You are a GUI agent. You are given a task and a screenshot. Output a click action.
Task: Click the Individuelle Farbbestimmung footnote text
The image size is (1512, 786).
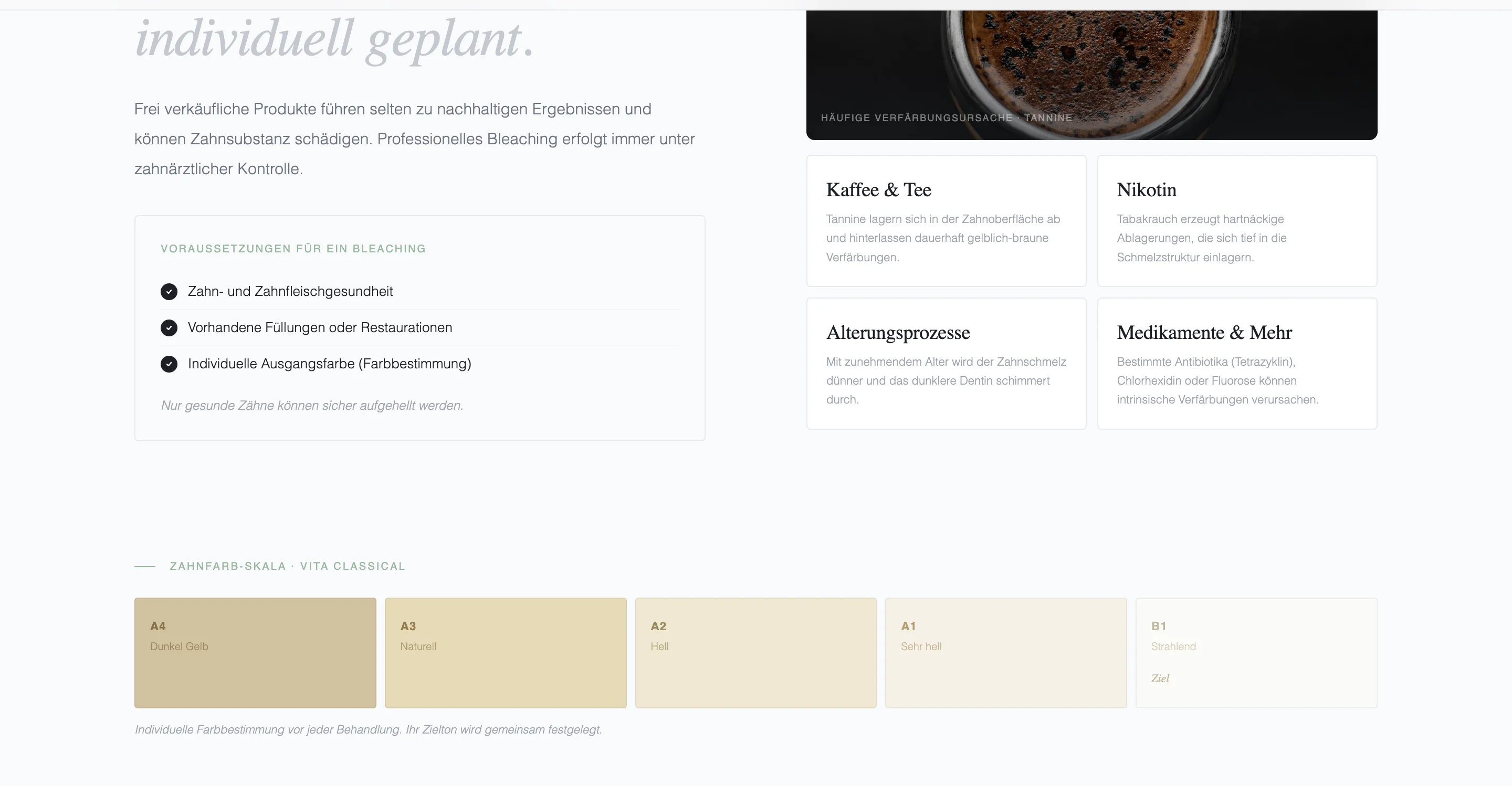point(368,730)
